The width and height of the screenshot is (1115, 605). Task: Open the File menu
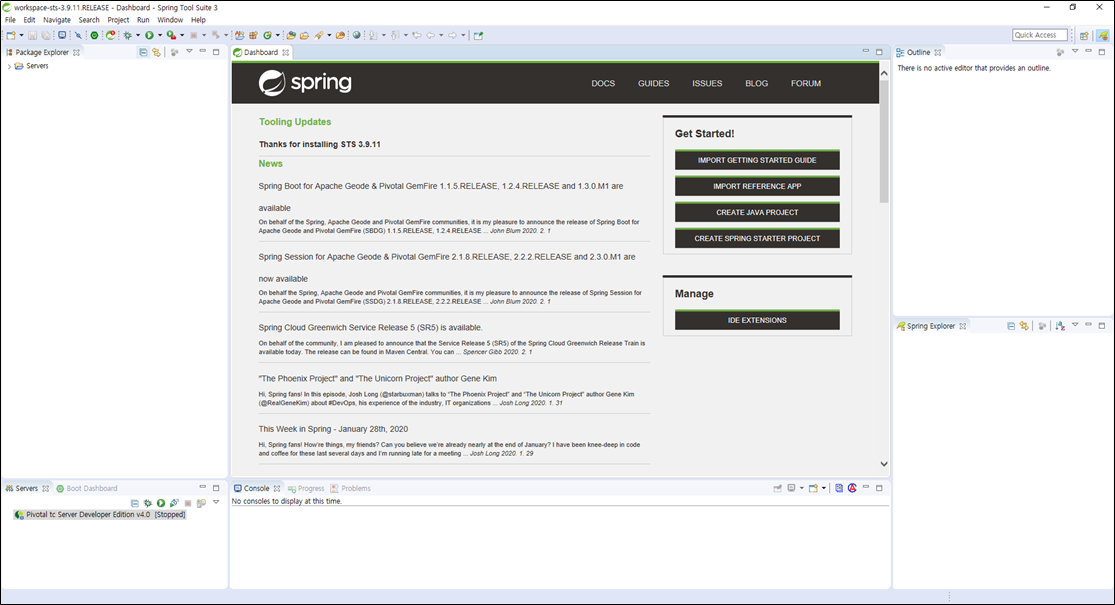pos(10,20)
